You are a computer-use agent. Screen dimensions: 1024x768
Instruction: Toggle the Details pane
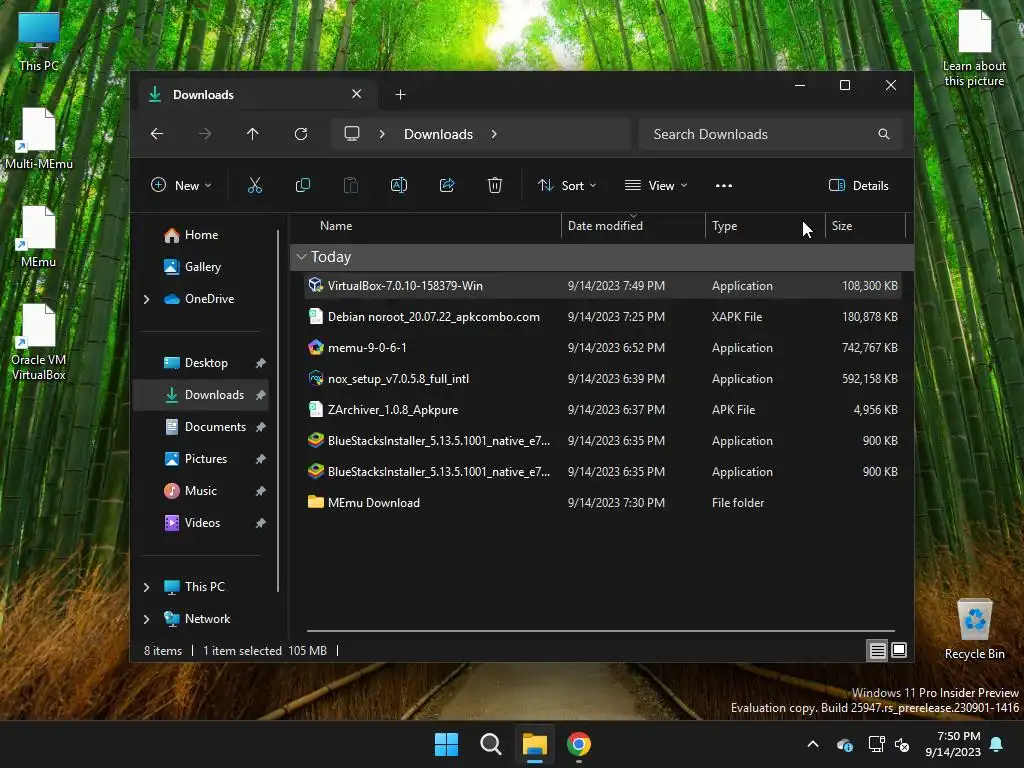point(859,185)
